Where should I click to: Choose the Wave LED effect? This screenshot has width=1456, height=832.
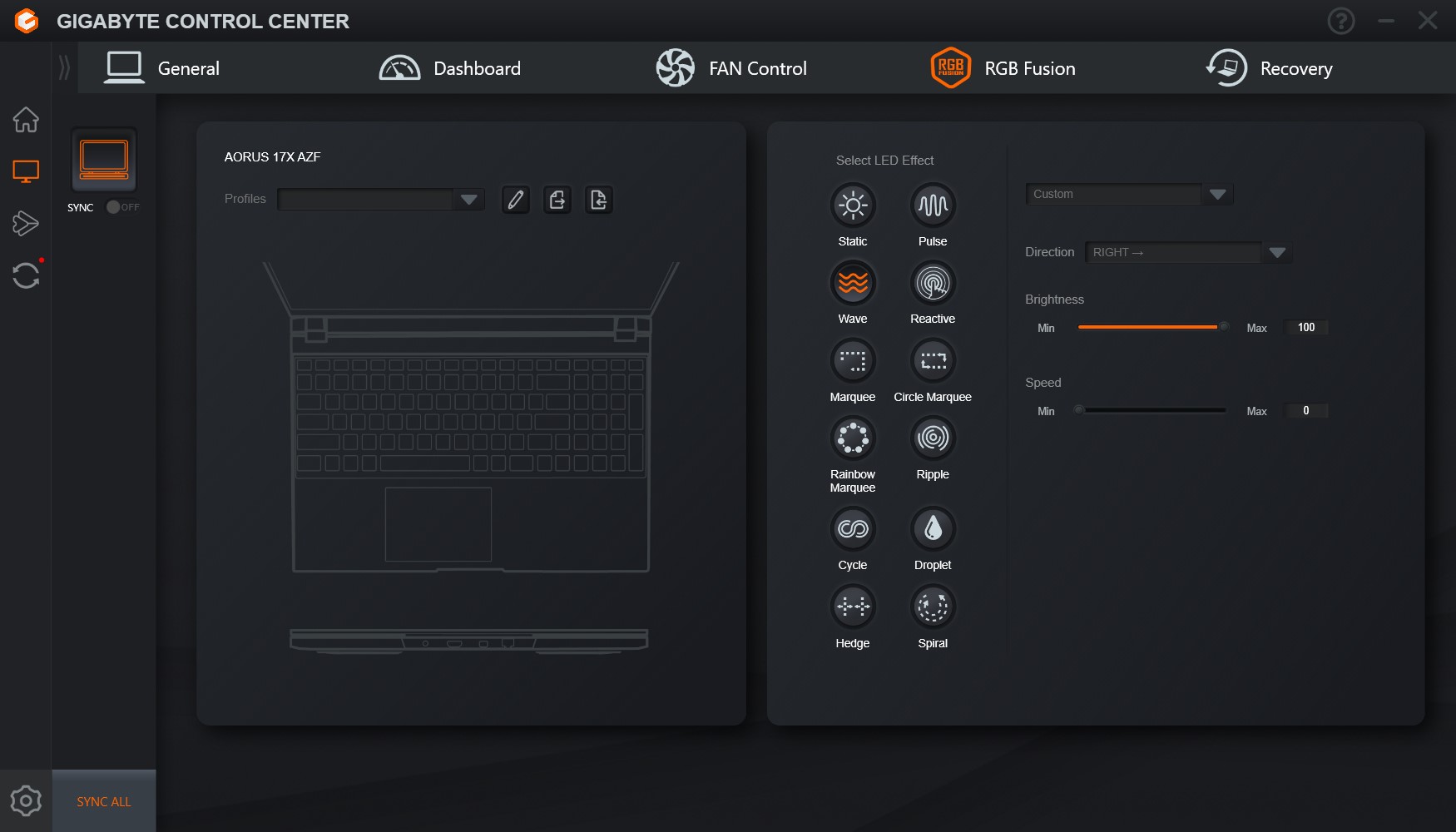point(853,283)
